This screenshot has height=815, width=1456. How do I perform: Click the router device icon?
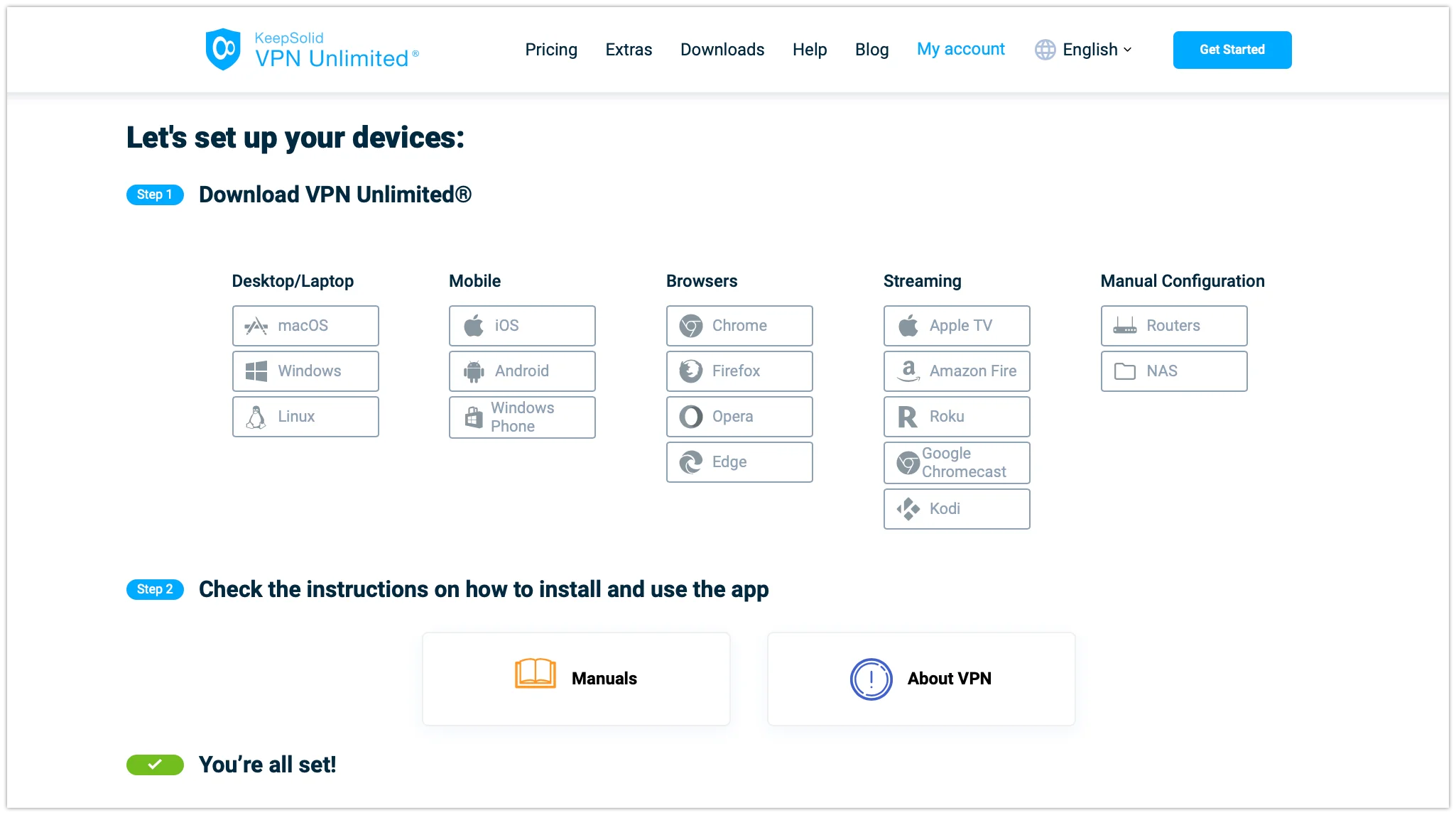[x=1125, y=326]
